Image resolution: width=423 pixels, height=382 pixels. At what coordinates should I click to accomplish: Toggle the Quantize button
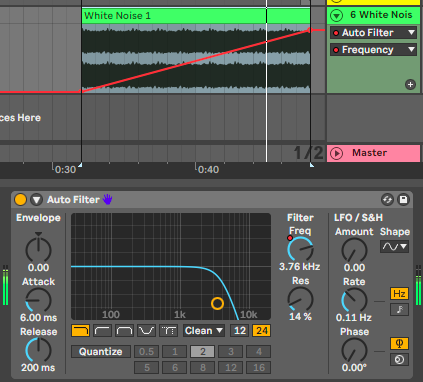click(x=101, y=352)
